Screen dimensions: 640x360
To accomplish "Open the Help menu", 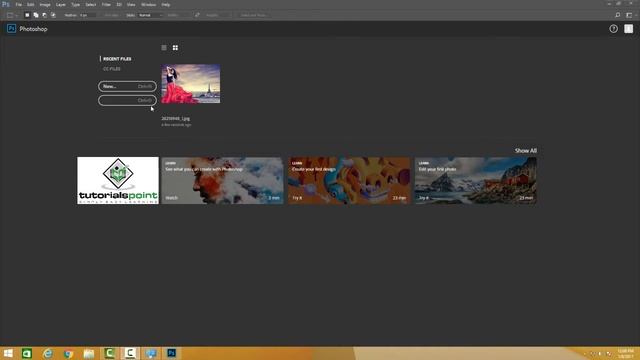I will pyautogui.click(x=165, y=4).
